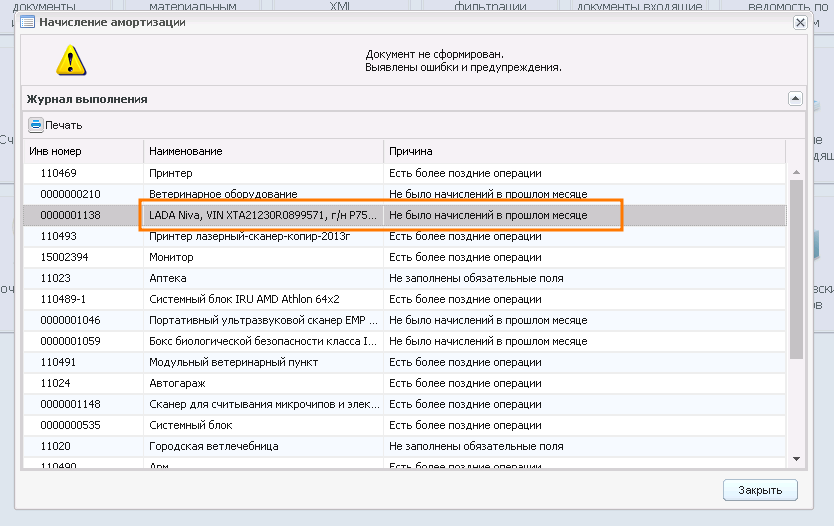Select inventory number 0000001059
Viewport: 834px width, 526px height.
coord(70,341)
